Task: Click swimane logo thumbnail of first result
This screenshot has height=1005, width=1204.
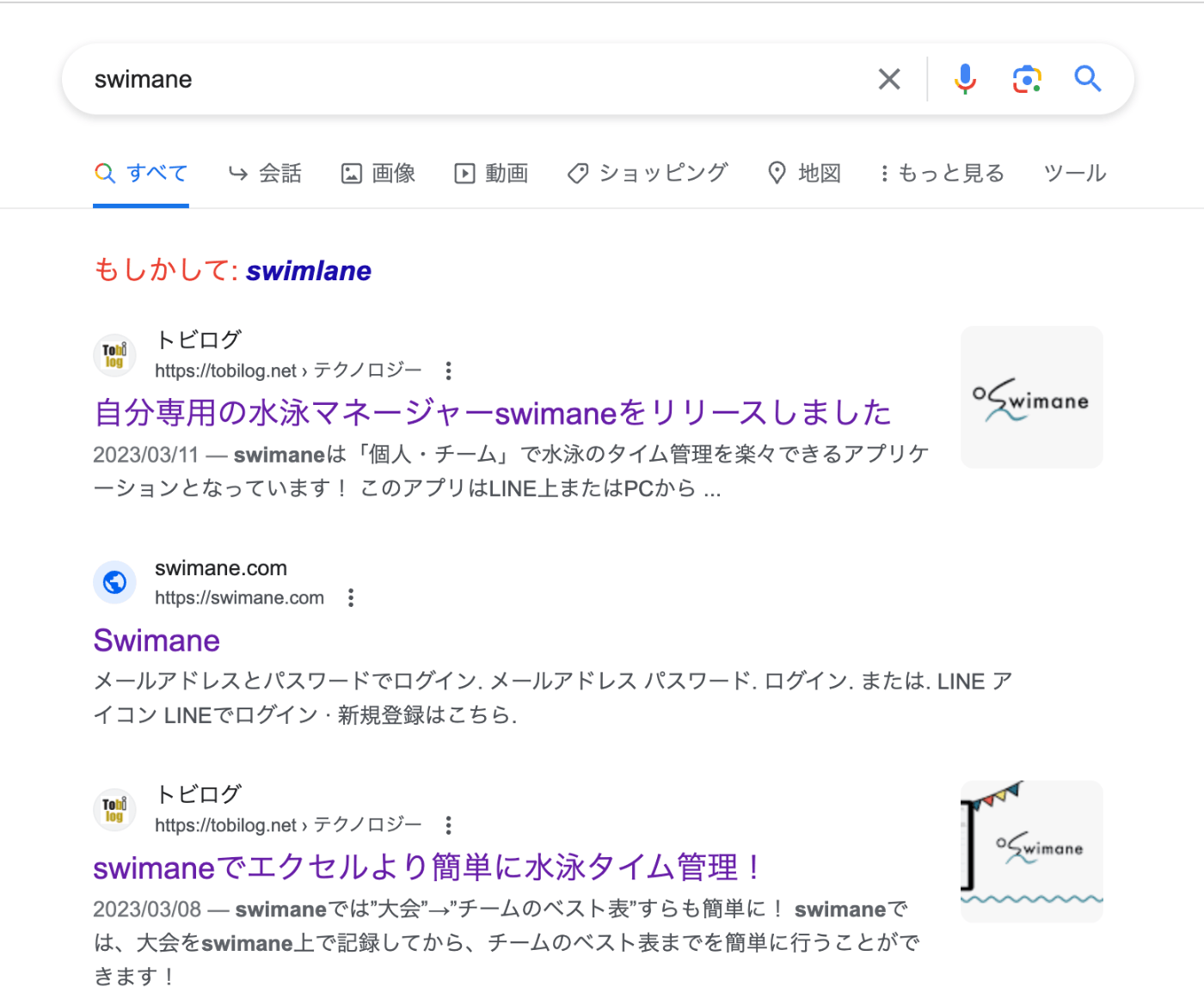Action: (x=1032, y=397)
